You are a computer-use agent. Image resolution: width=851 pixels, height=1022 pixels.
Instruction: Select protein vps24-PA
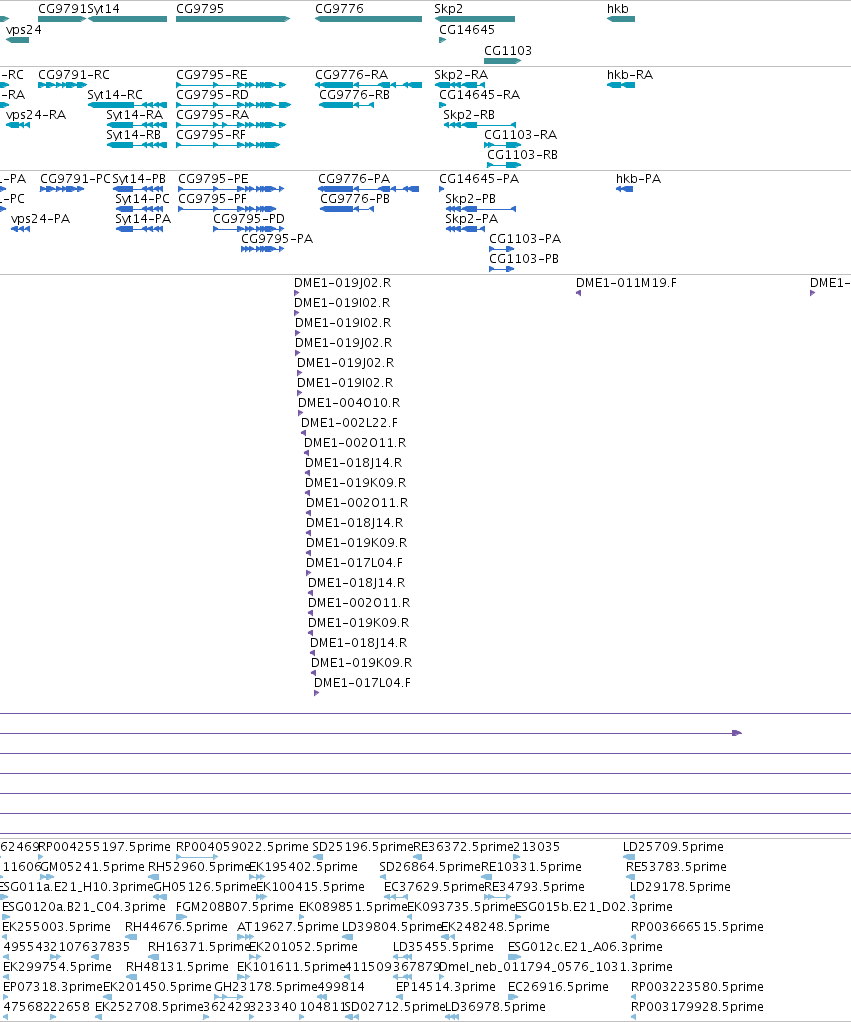[x=20, y=229]
